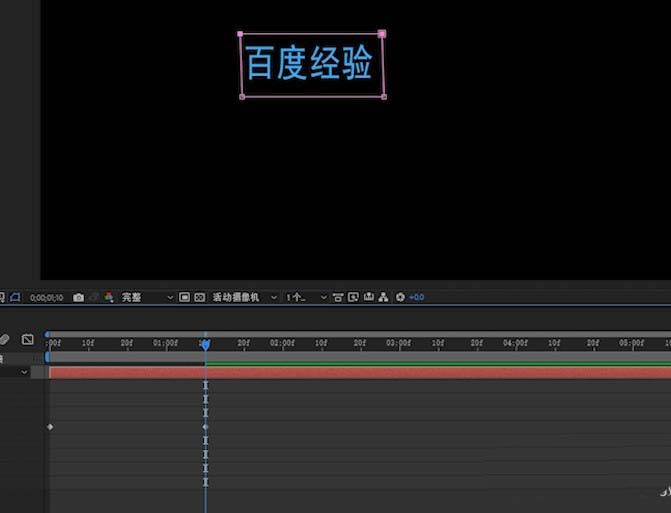Click the blue work area start handle
This screenshot has height=513, width=671.
(x=47, y=357)
